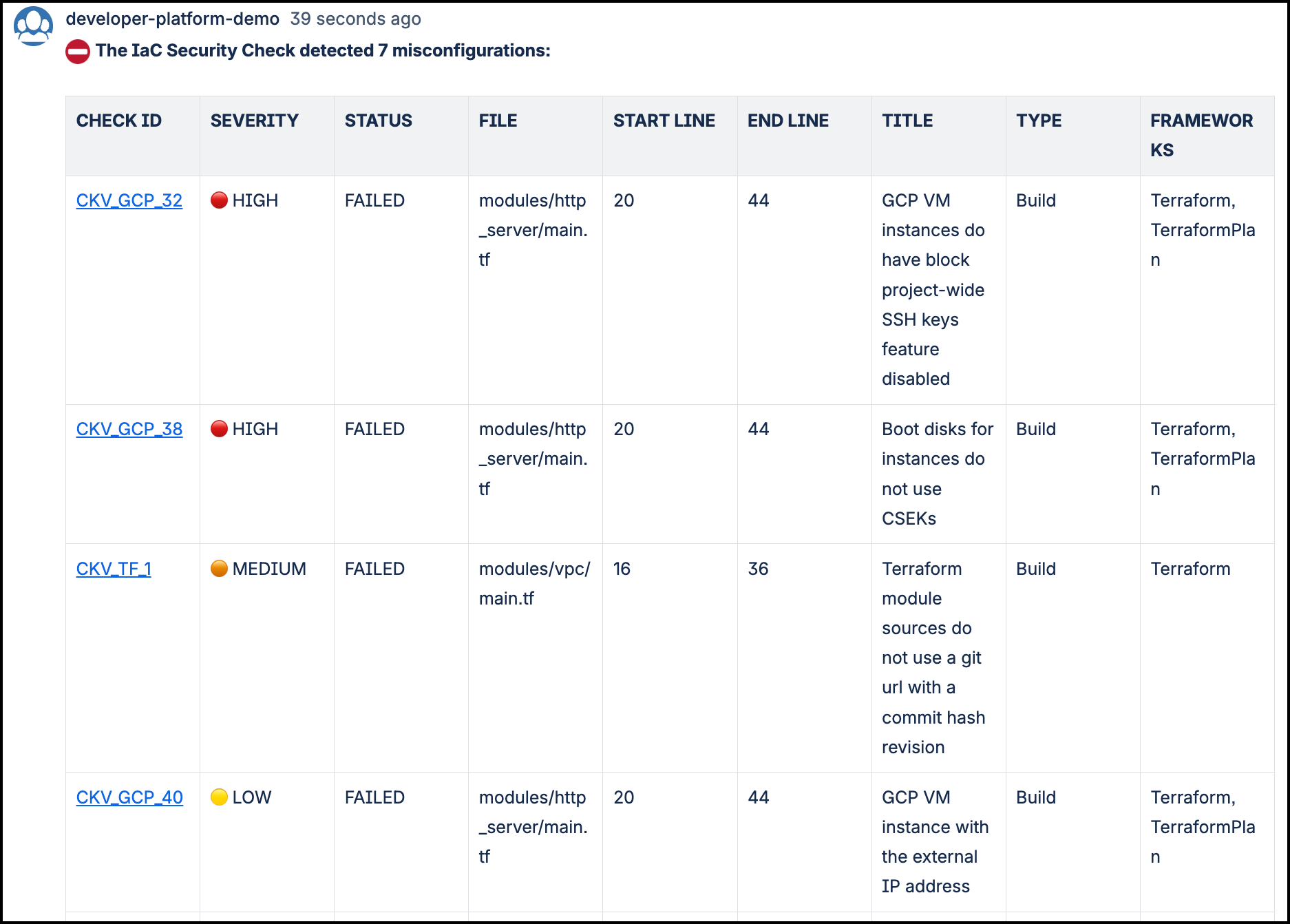The image size is (1290, 924).
Task: Click the developer-platform-demo user avatar
Action: 33,27
